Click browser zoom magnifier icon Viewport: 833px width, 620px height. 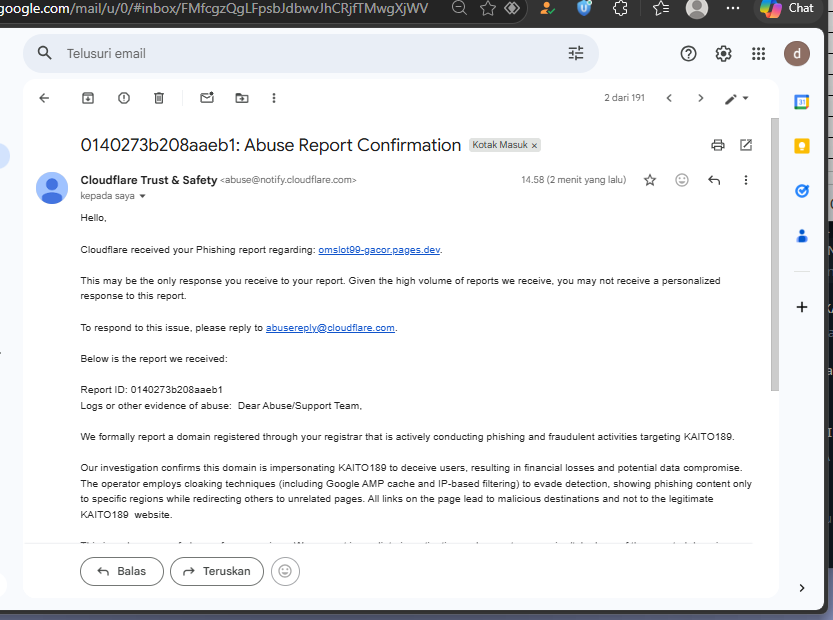click(x=459, y=8)
